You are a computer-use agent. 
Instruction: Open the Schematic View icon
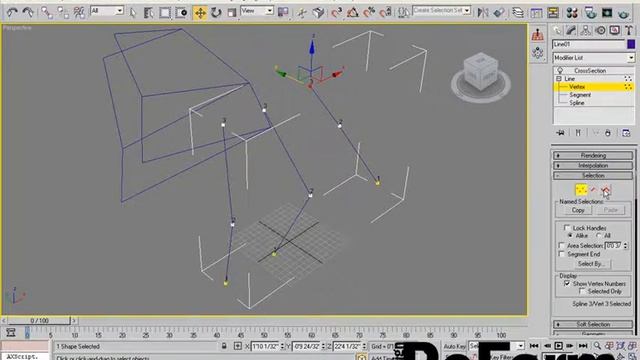(x=553, y=13)
